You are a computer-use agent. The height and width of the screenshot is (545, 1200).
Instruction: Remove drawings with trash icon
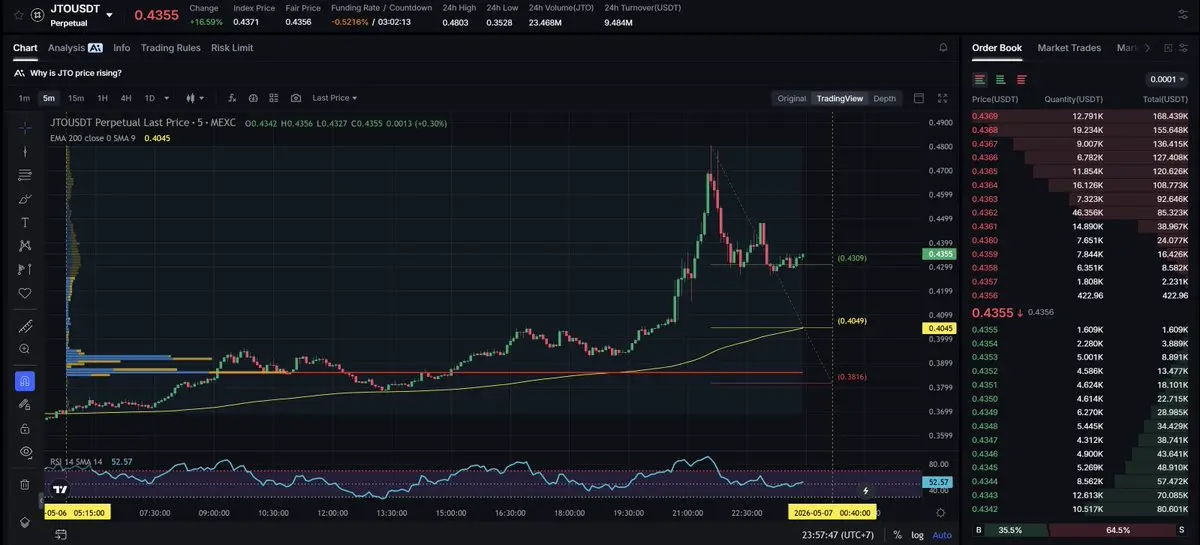click(x=25, y=484)
